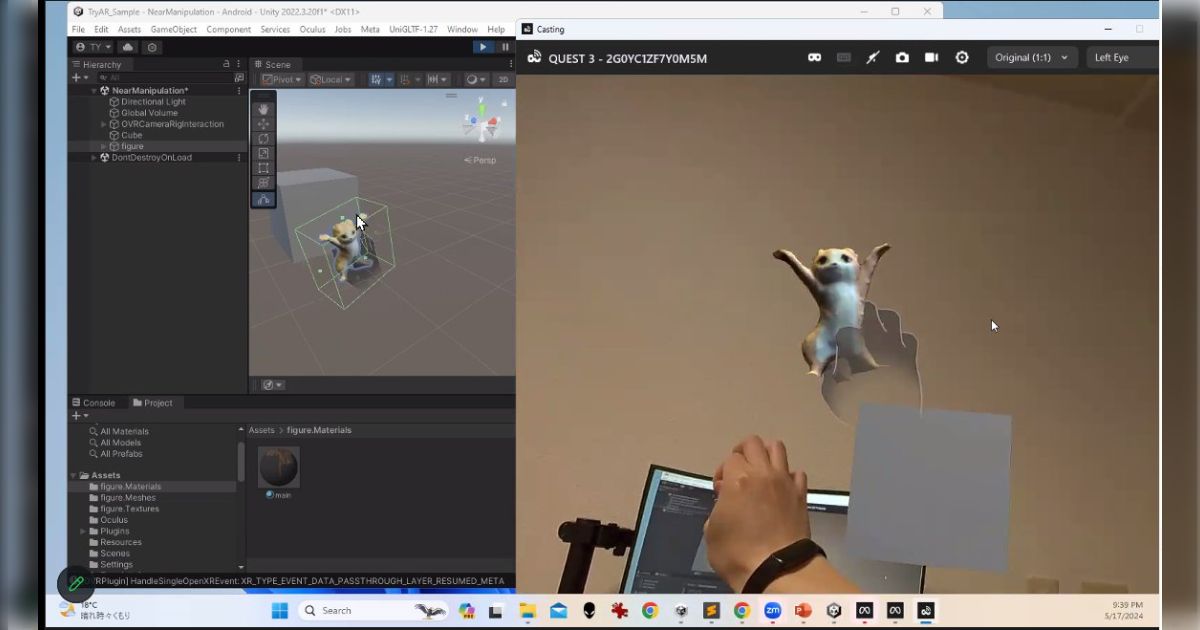1200x630 pixels.
Task: Click the VR headset icon in Casting
Action: [814, 58]
